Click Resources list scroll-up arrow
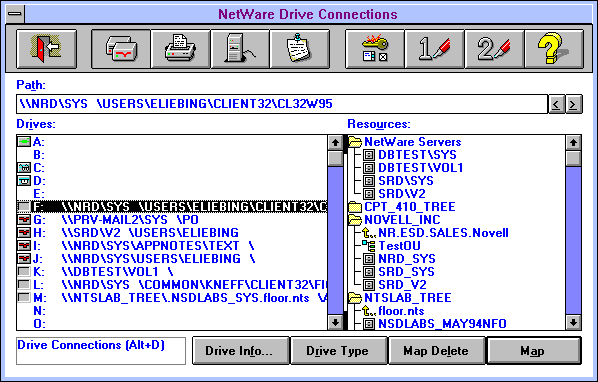The height and width of the screenshot is (382, 598). tap(573, 143)
